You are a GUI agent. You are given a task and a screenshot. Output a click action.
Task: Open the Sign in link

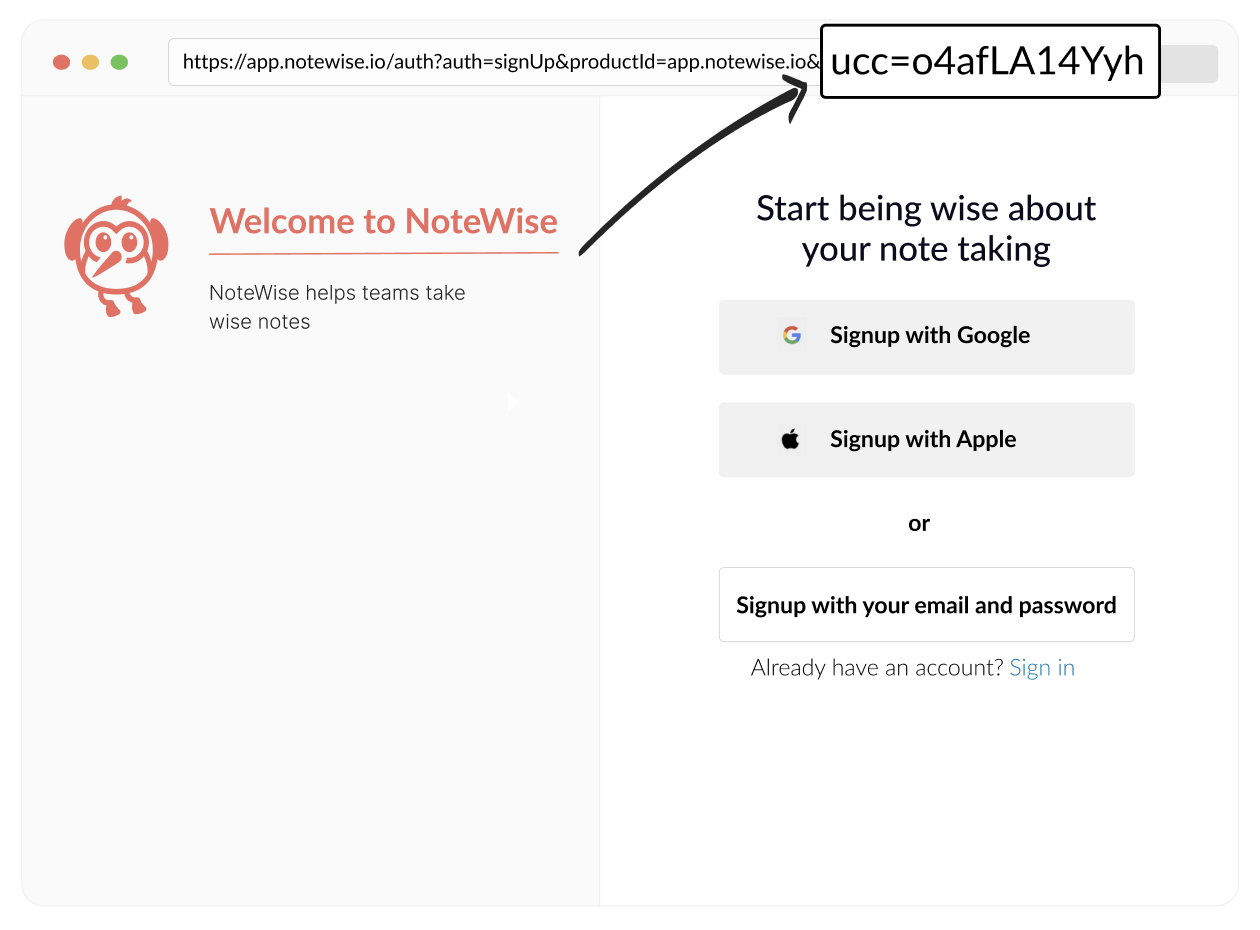click(1042, 668)
